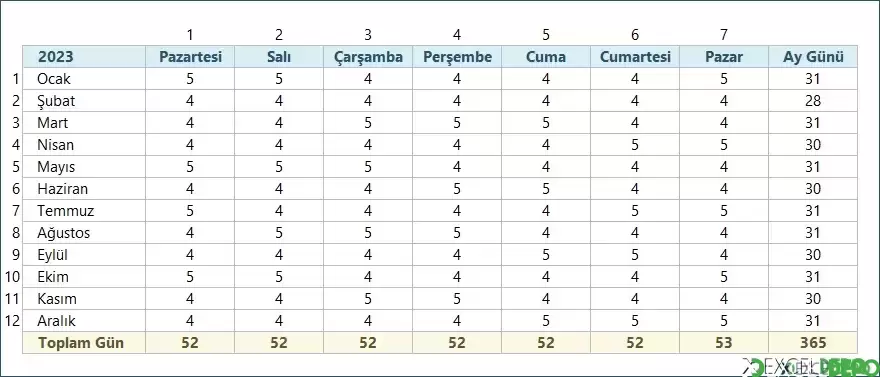This screenshot has width=880, height=377.
Task: Click the Perşembe header cell
Action: coord(457,57)
